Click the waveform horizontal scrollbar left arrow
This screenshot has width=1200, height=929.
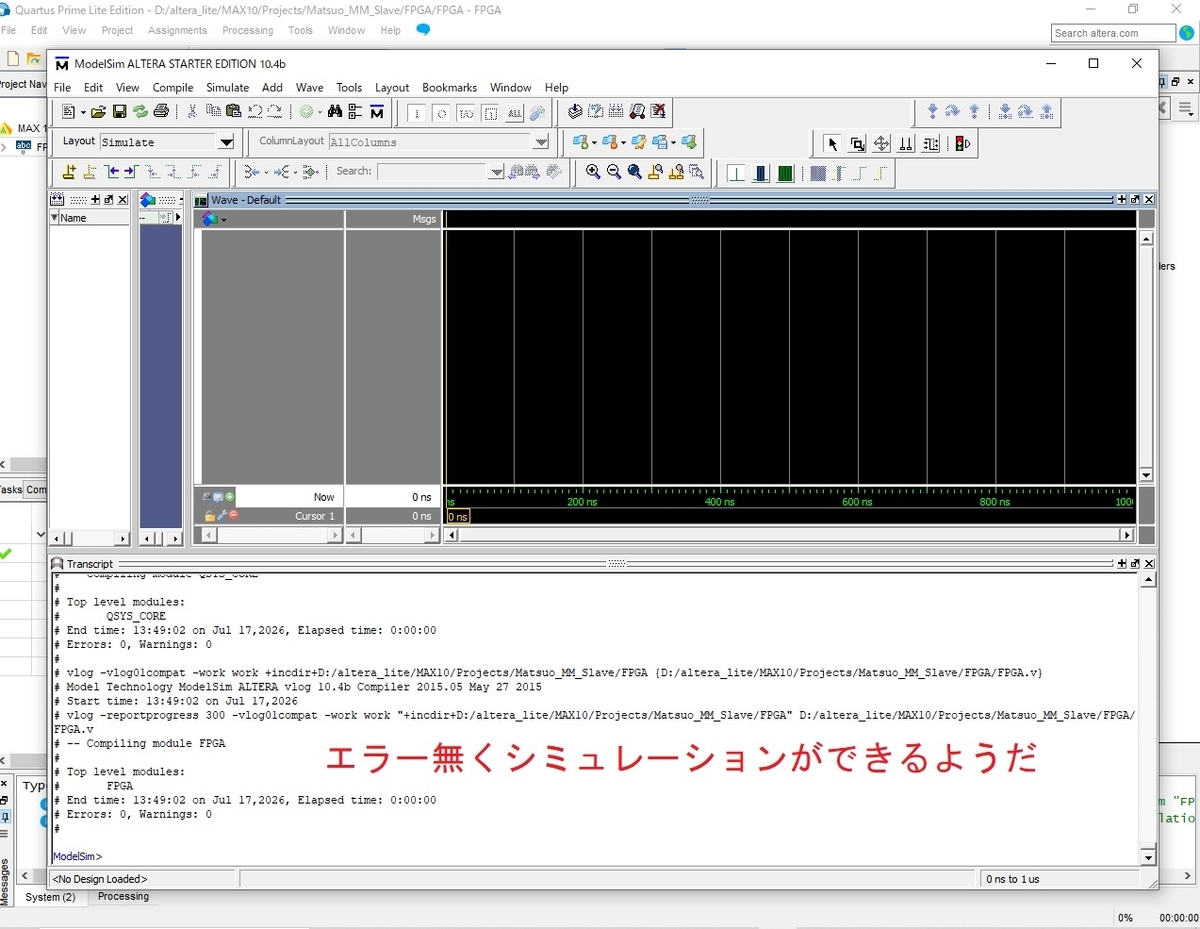450,536
